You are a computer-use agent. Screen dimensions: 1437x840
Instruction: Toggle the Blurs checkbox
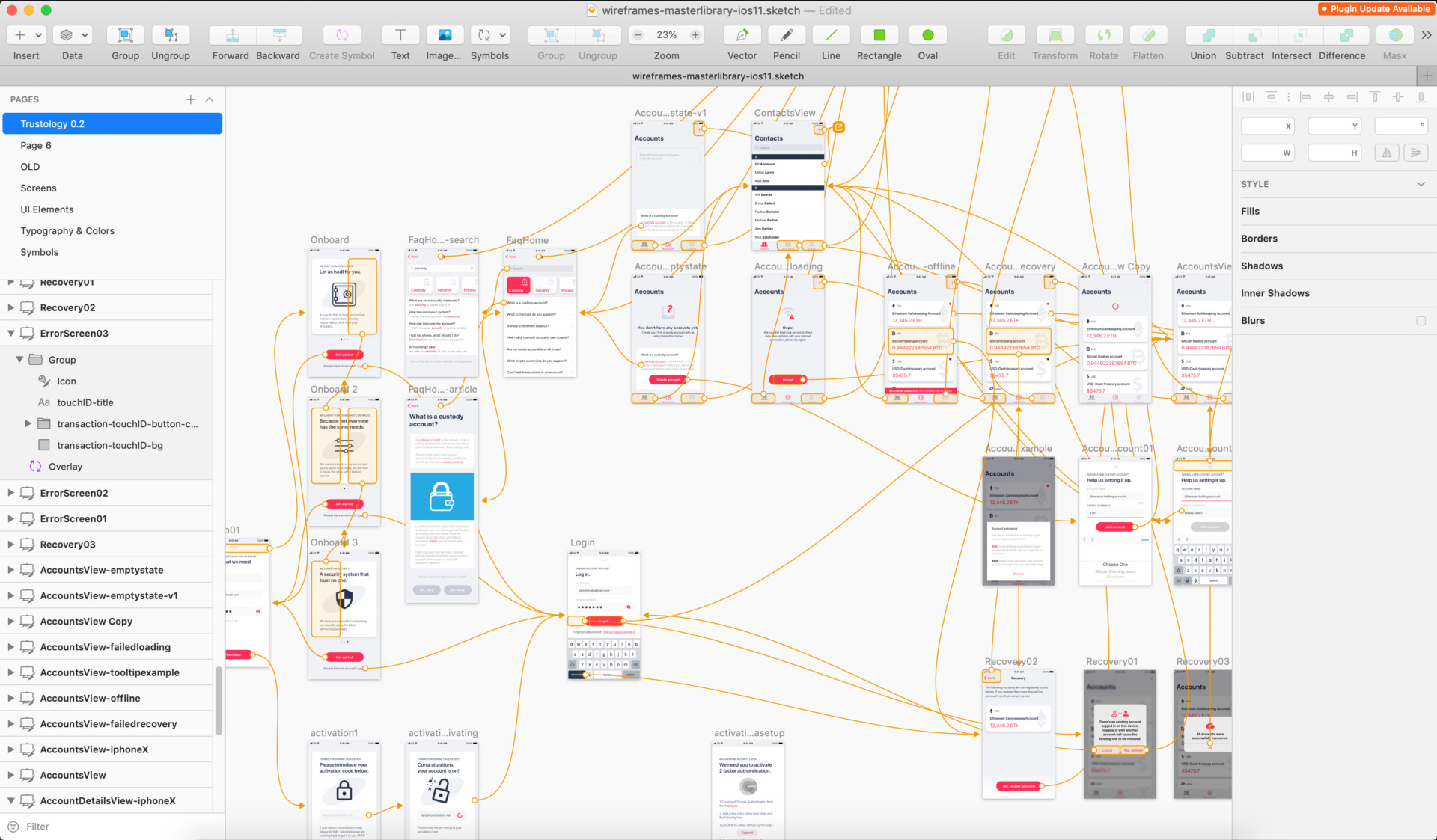[x=1421, y=321]
